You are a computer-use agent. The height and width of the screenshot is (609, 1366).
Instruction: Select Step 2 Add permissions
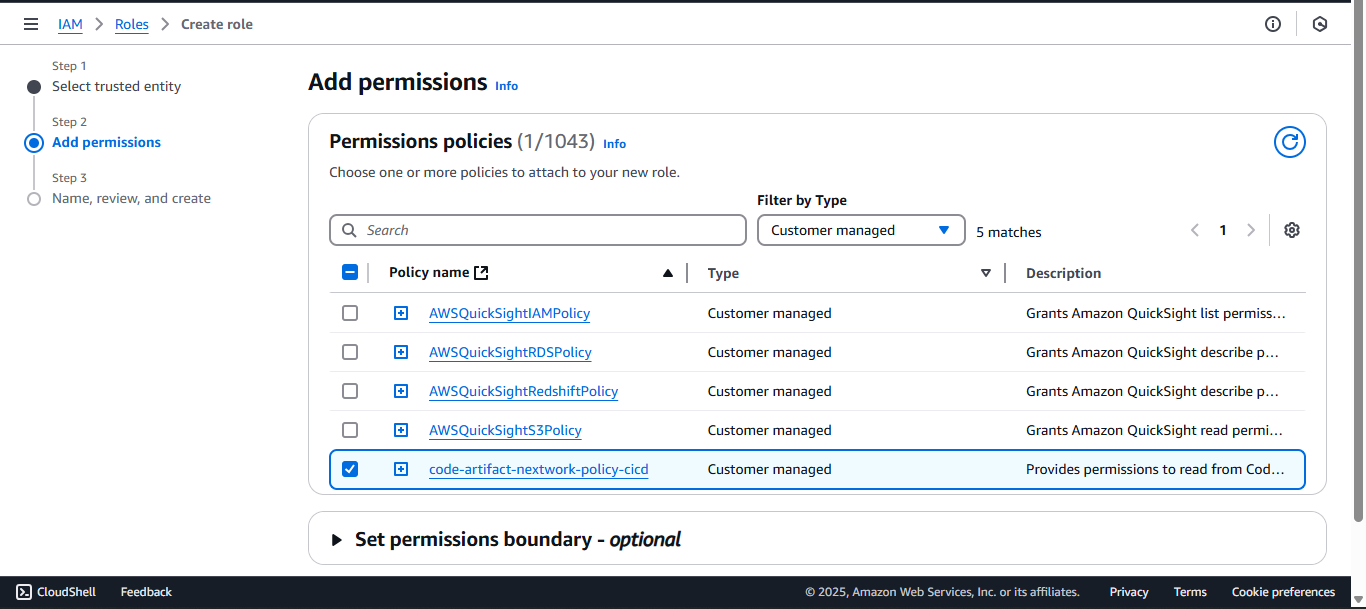(x=106, y=142)
